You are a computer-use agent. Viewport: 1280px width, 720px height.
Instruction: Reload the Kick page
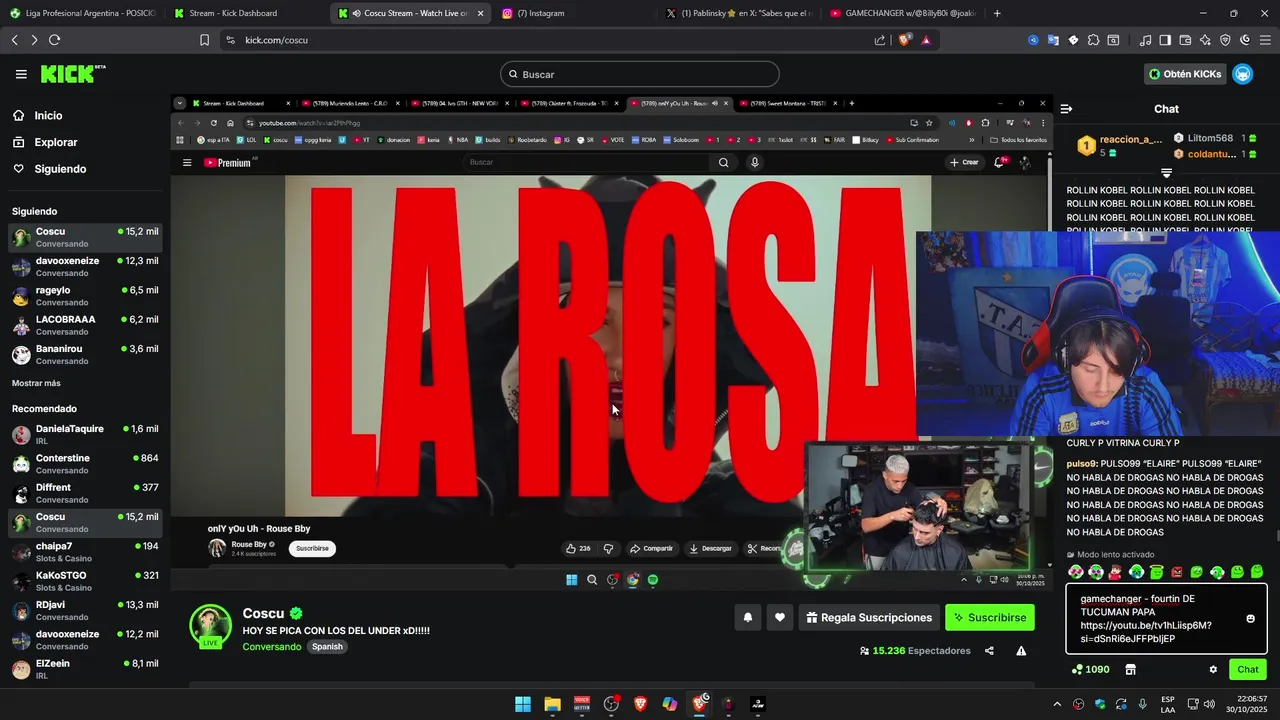54,40
